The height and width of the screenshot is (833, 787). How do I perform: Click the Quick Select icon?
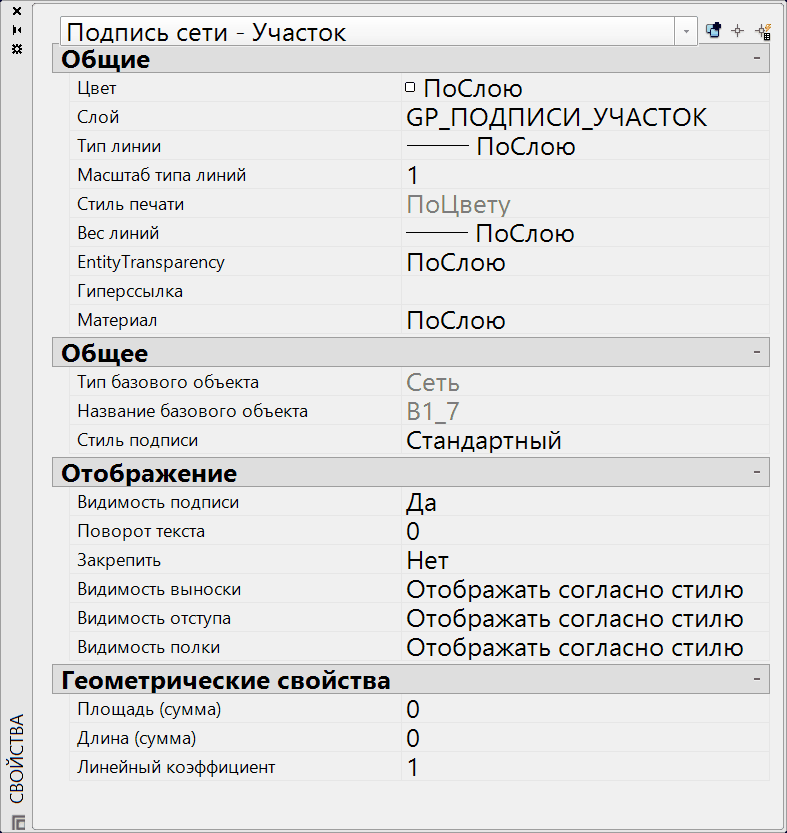pos(763,31)
